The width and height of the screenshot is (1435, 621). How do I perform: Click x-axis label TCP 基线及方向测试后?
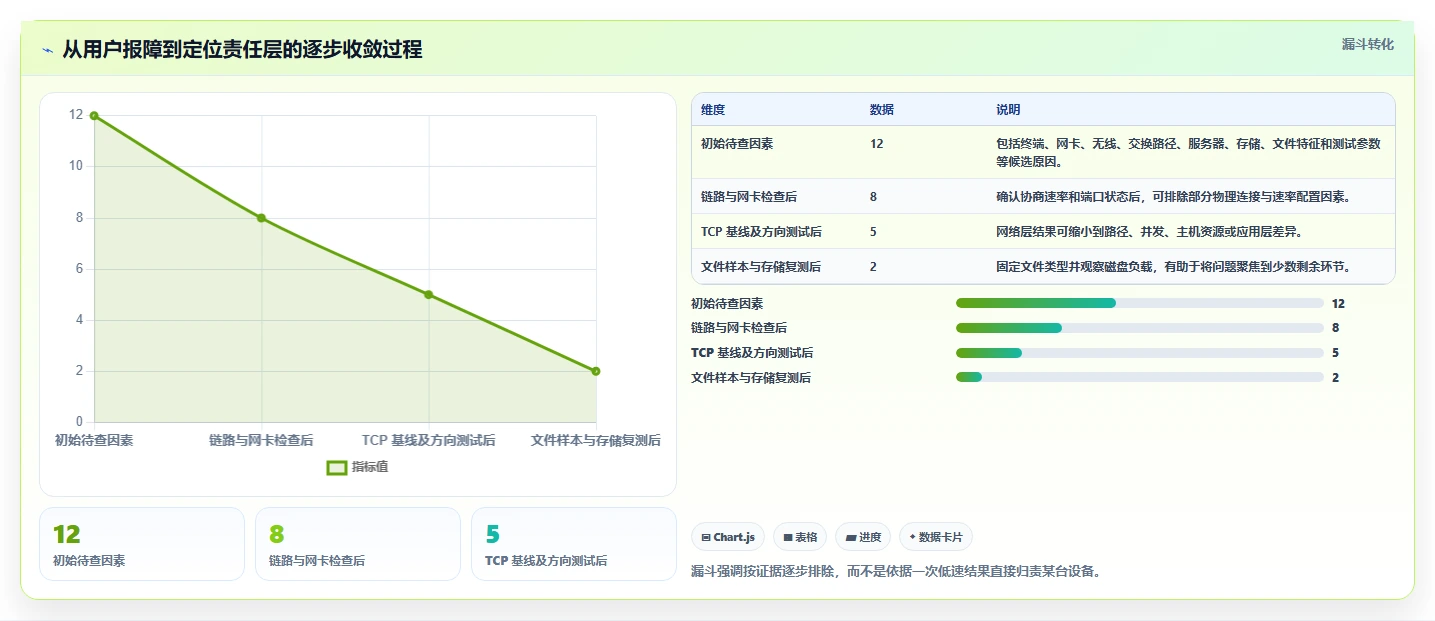[429, 440]
